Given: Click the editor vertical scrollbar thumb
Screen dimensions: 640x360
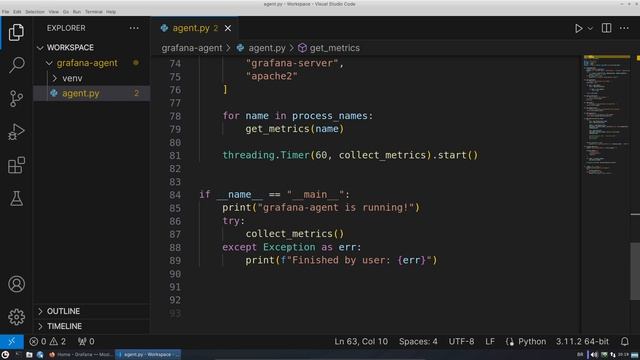Looking at the screenshot, I should point(635,271).
